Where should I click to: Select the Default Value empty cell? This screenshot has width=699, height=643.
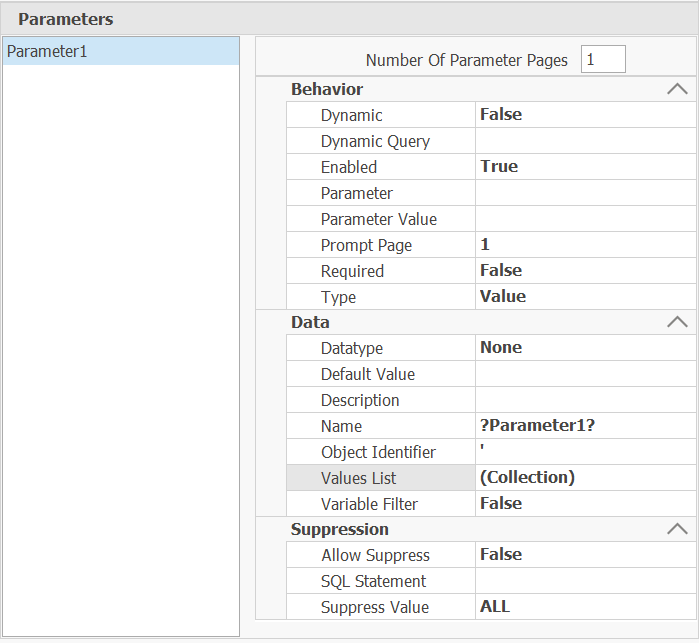(585, 374)
